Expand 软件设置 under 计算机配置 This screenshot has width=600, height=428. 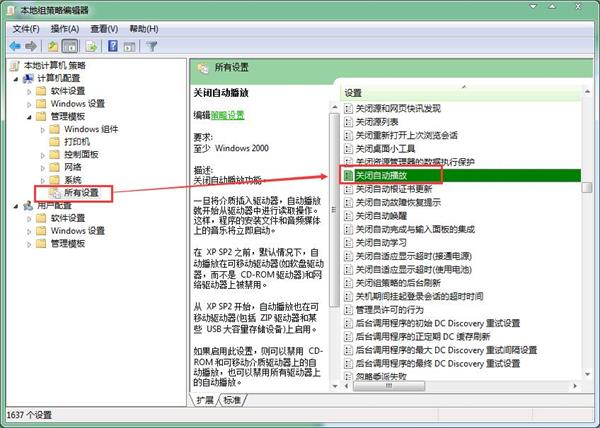click(x=29, y=92)
